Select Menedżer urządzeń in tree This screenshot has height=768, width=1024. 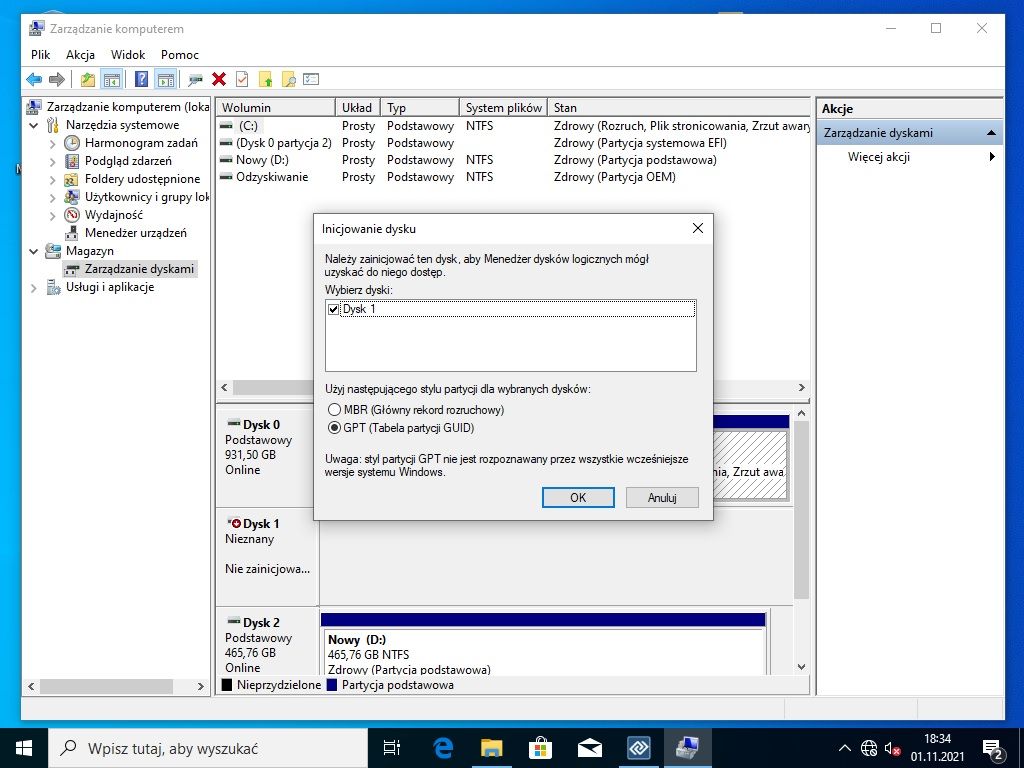(135, 233)
